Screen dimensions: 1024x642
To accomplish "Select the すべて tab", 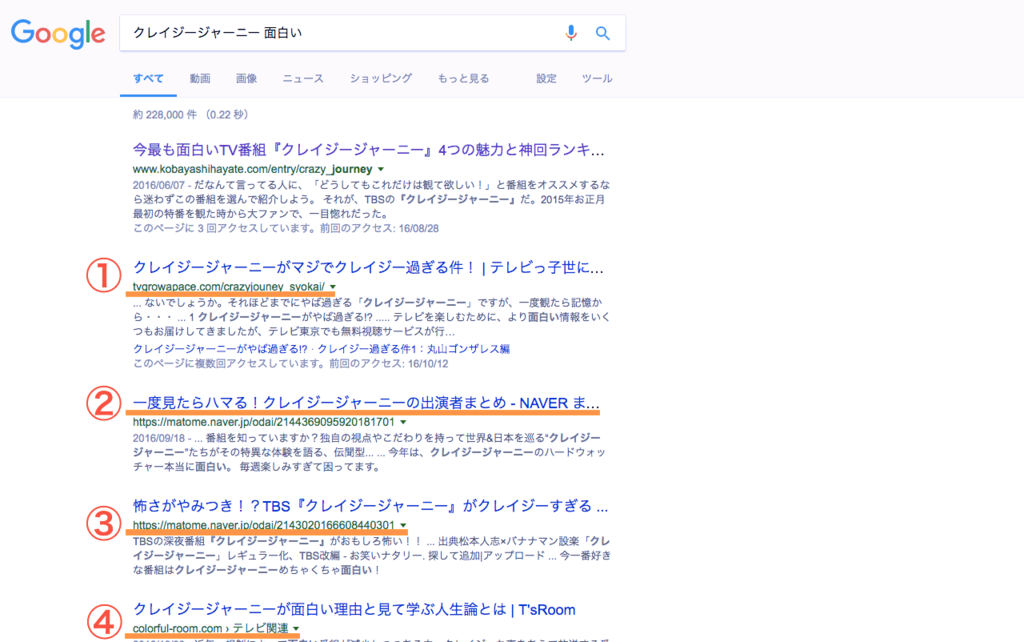I will coord(148,78).
